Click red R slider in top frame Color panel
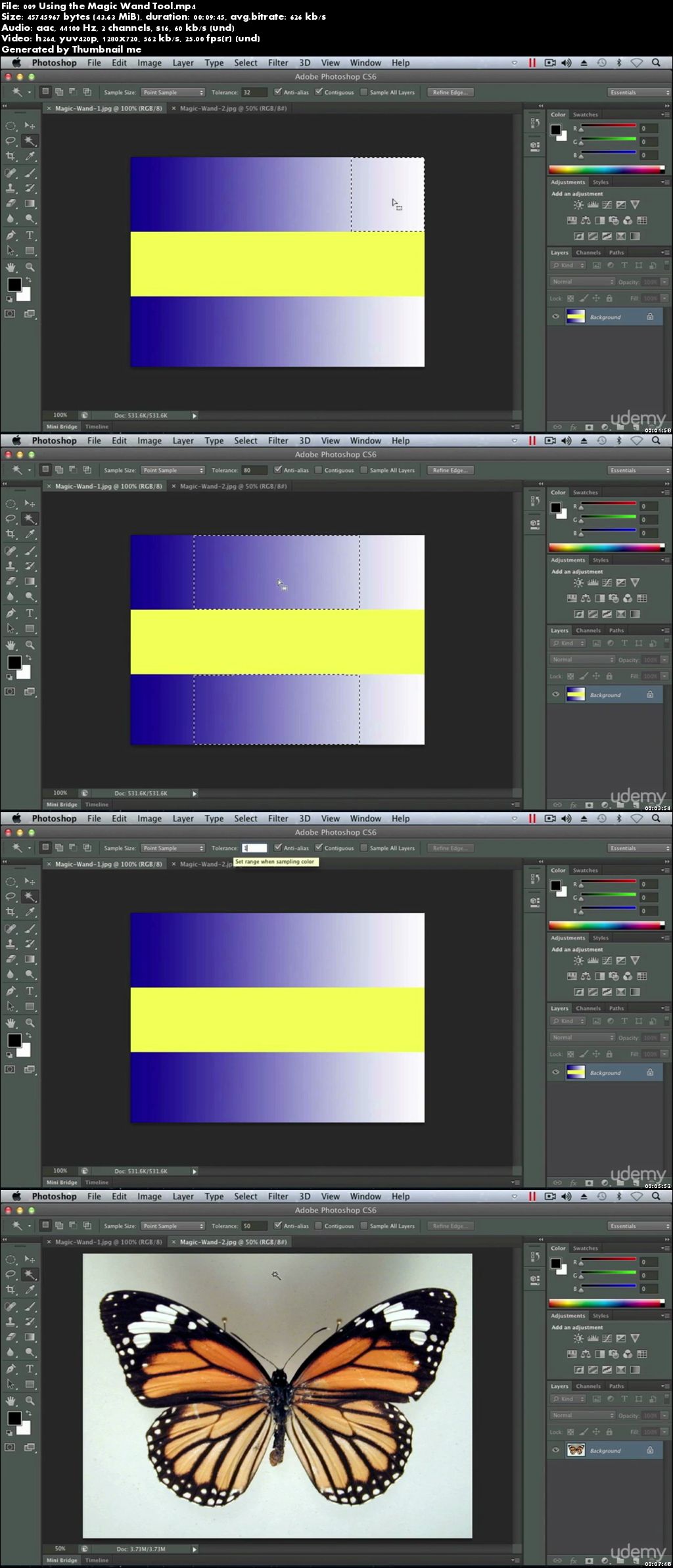Image resolution: width=673 pixels, height=1568 pixels. click(x=608, y=127)
